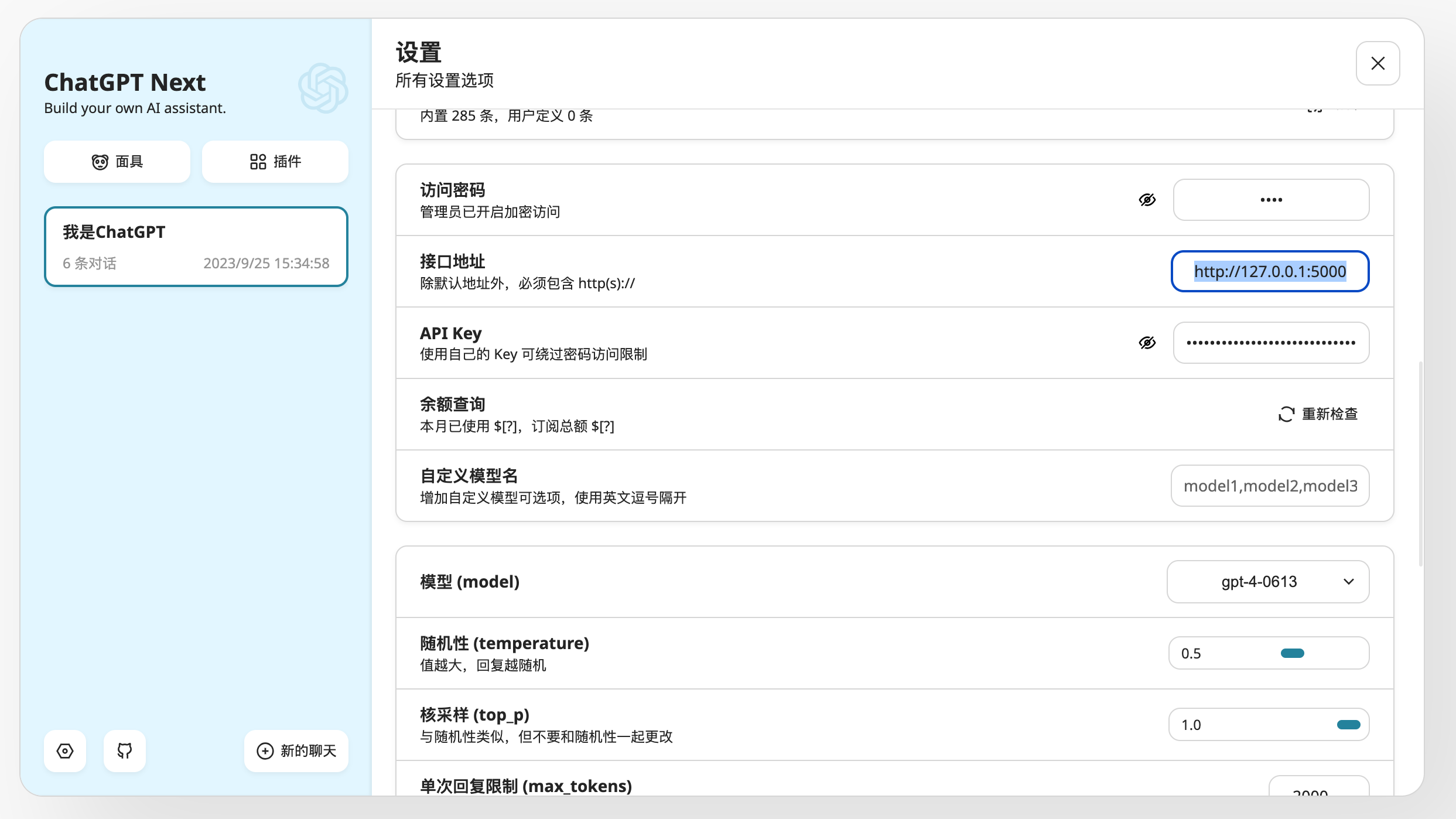Select the 我是ChatGPT conversation
The image size is (1456, 819).
coord(196,246)
